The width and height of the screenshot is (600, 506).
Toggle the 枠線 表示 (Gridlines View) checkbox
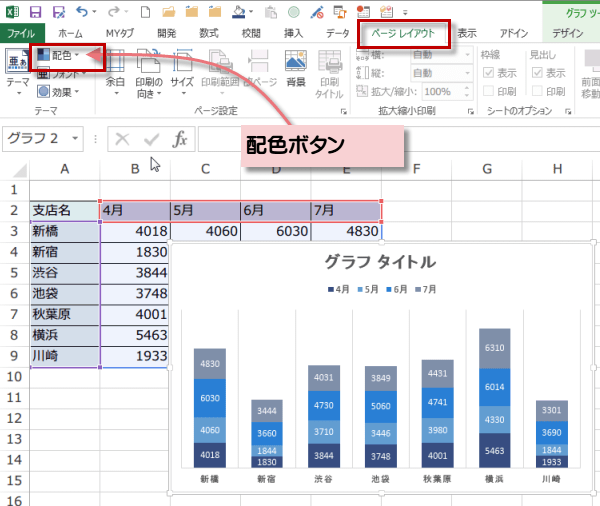click(487, 73)
